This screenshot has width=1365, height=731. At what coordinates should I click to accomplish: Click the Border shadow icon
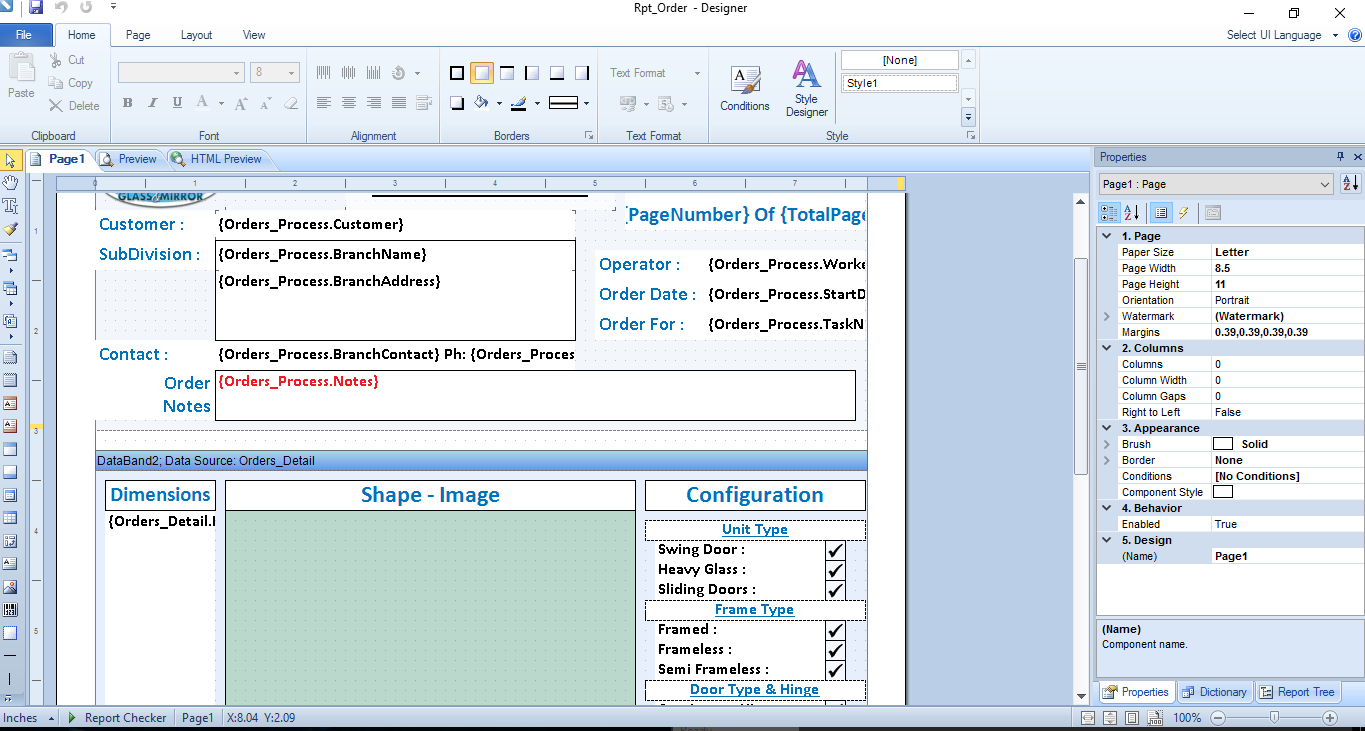tap(457, 103)
